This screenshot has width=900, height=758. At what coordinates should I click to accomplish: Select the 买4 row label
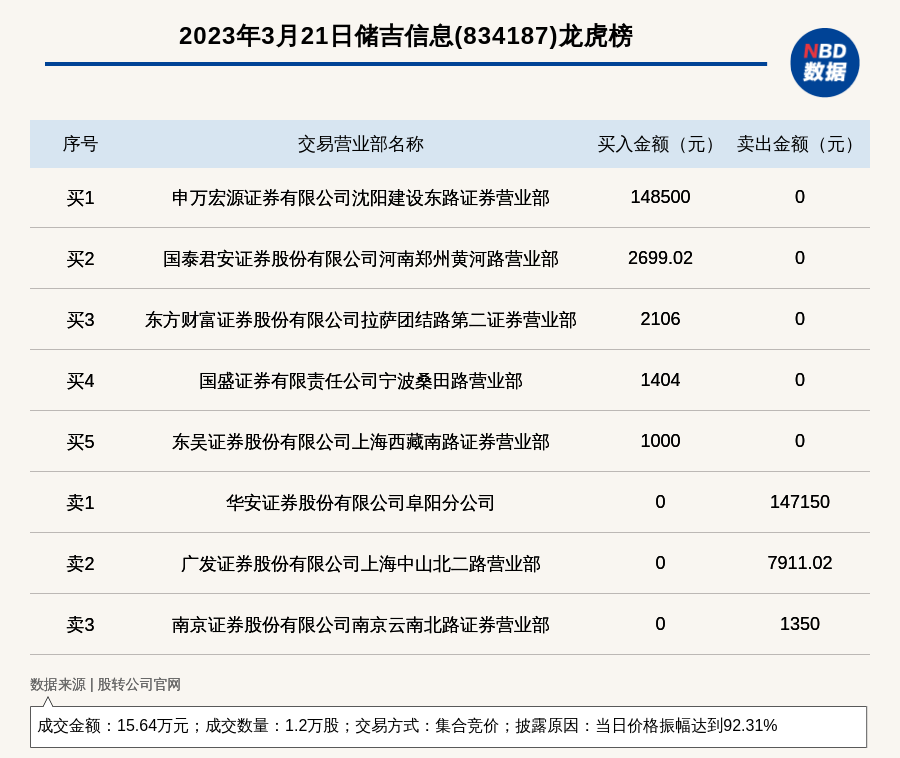(80, 381)
